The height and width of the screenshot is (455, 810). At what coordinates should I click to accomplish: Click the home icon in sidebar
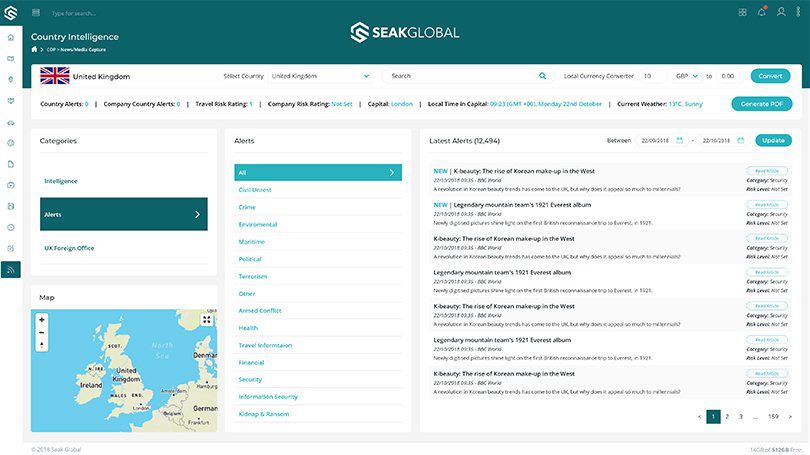click(x=11, y=37)
